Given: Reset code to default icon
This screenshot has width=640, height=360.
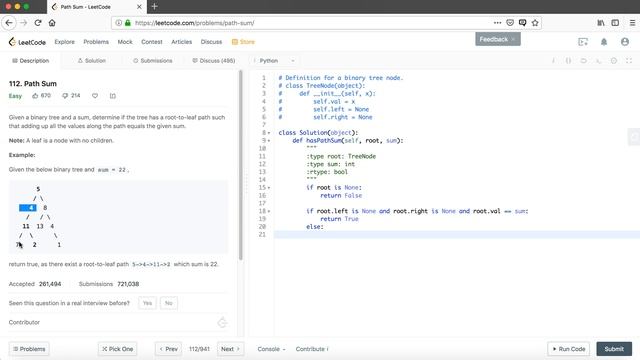Looking at the screenshot, I should (x=583, y=60).
